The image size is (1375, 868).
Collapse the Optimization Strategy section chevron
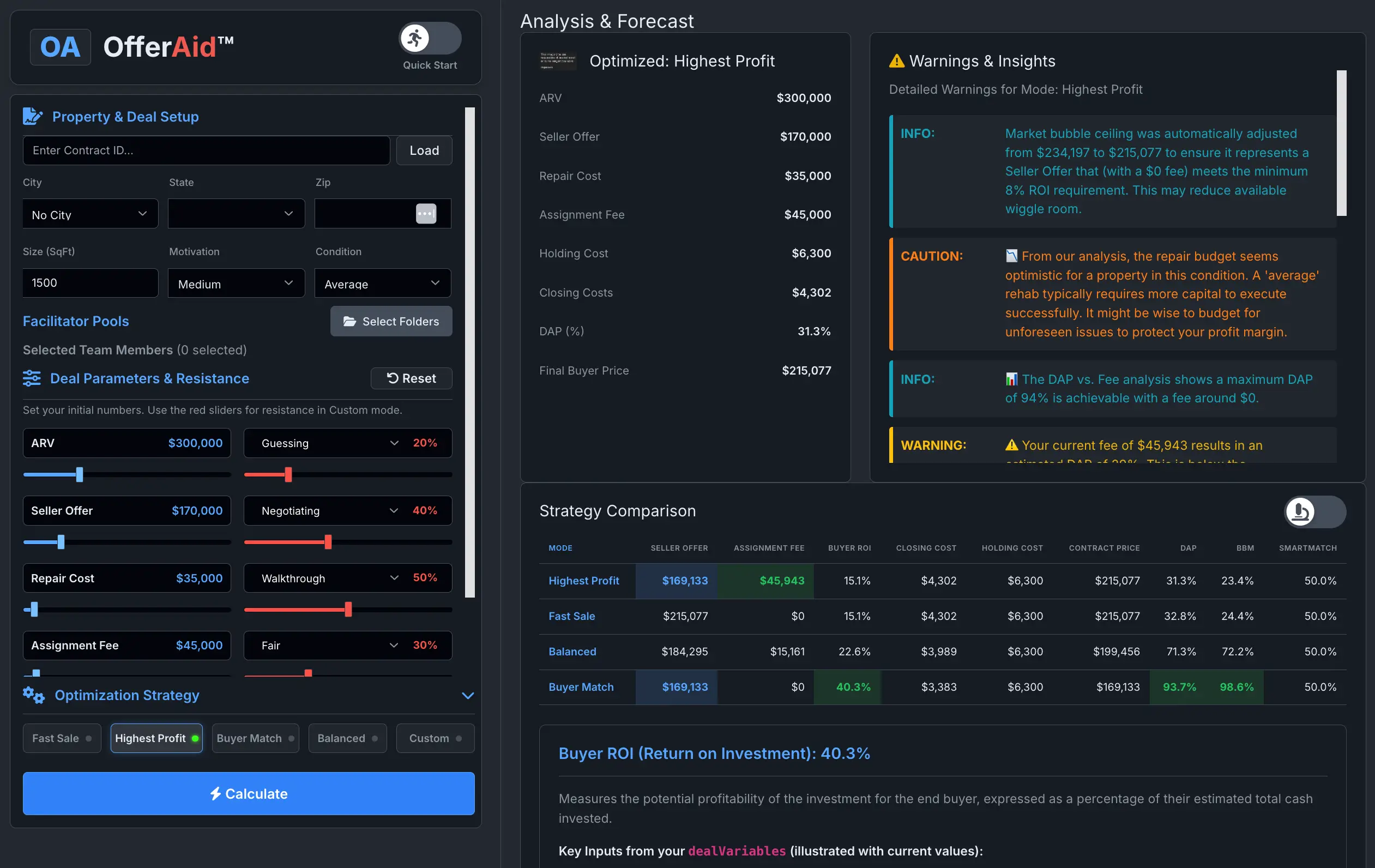click(x=468, y=696)
